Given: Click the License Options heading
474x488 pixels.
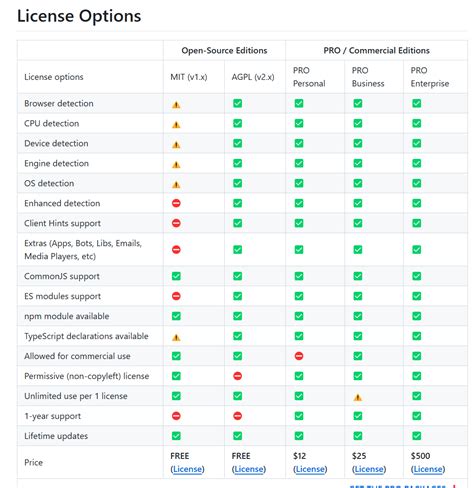Looking at the screenshot, I should coord(79,16).
